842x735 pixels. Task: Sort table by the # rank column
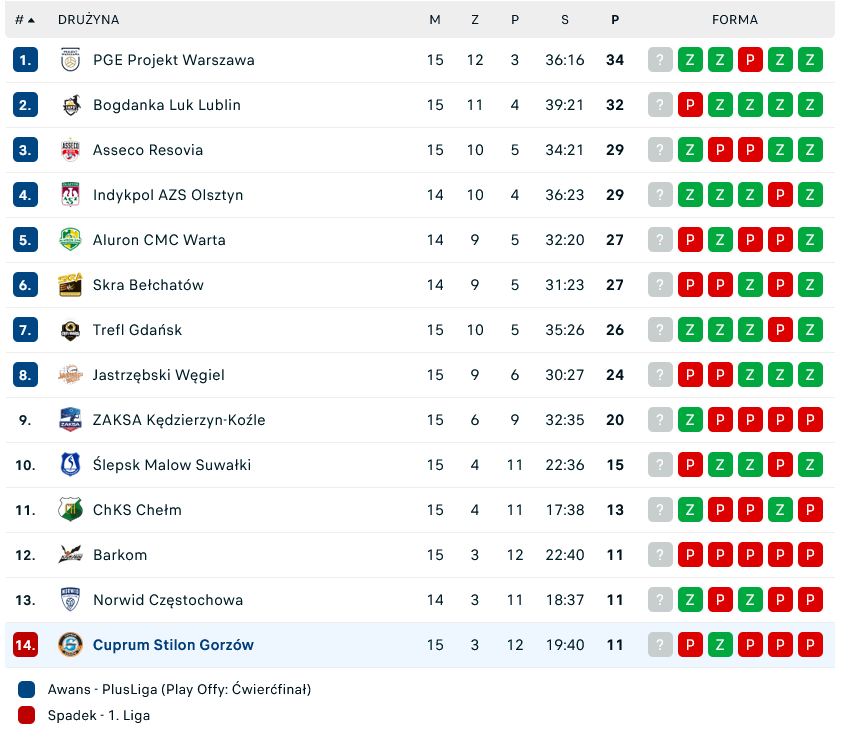pos(25,20)
